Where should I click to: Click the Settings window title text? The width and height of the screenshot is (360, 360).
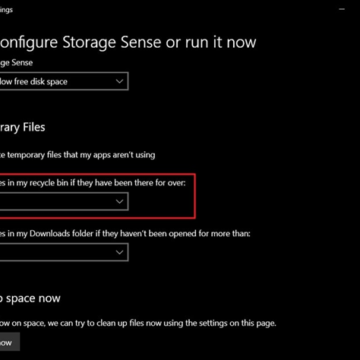pyautogui.click(x=6, y=10)
